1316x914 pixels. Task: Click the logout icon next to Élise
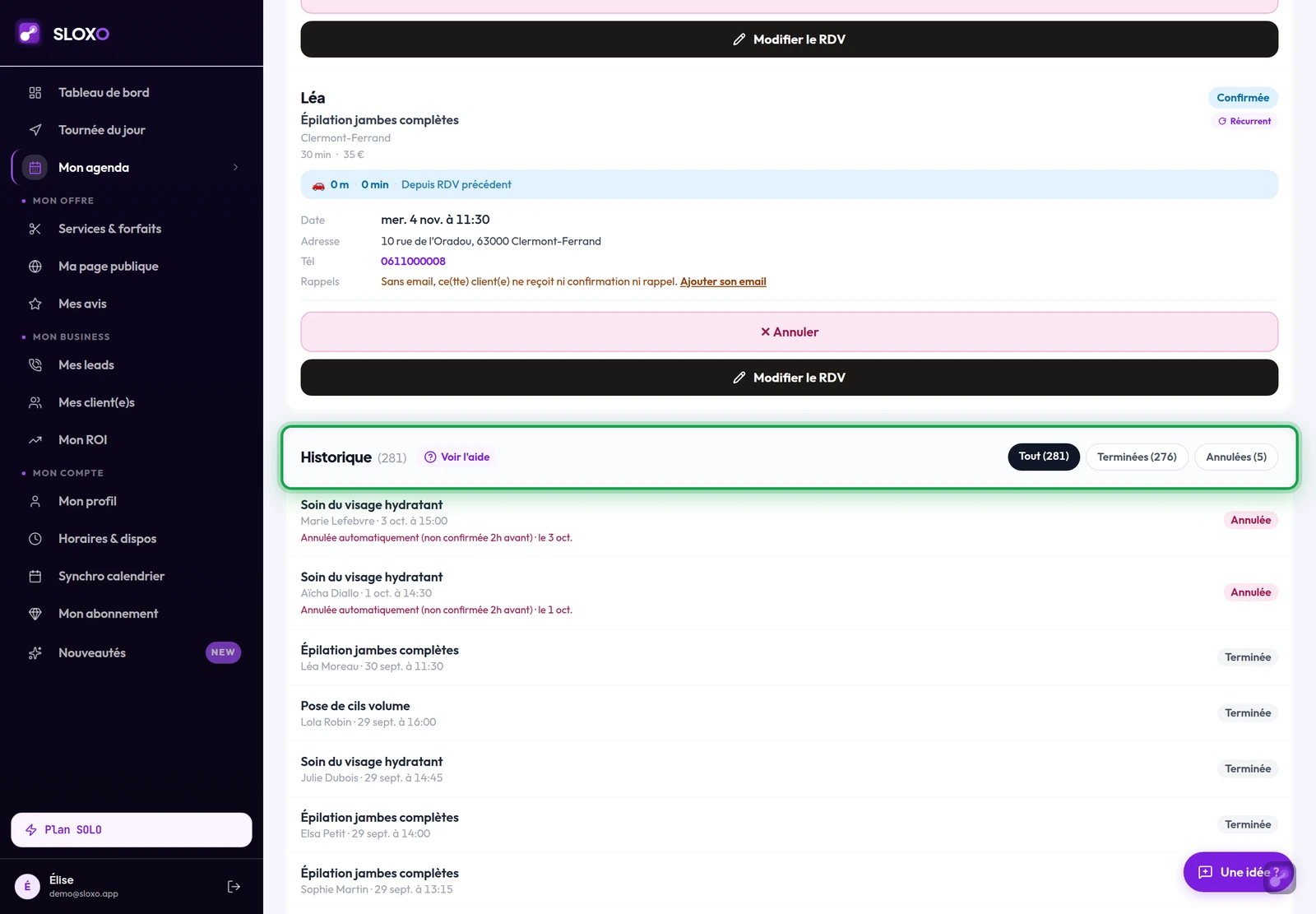tap(234, 886)
